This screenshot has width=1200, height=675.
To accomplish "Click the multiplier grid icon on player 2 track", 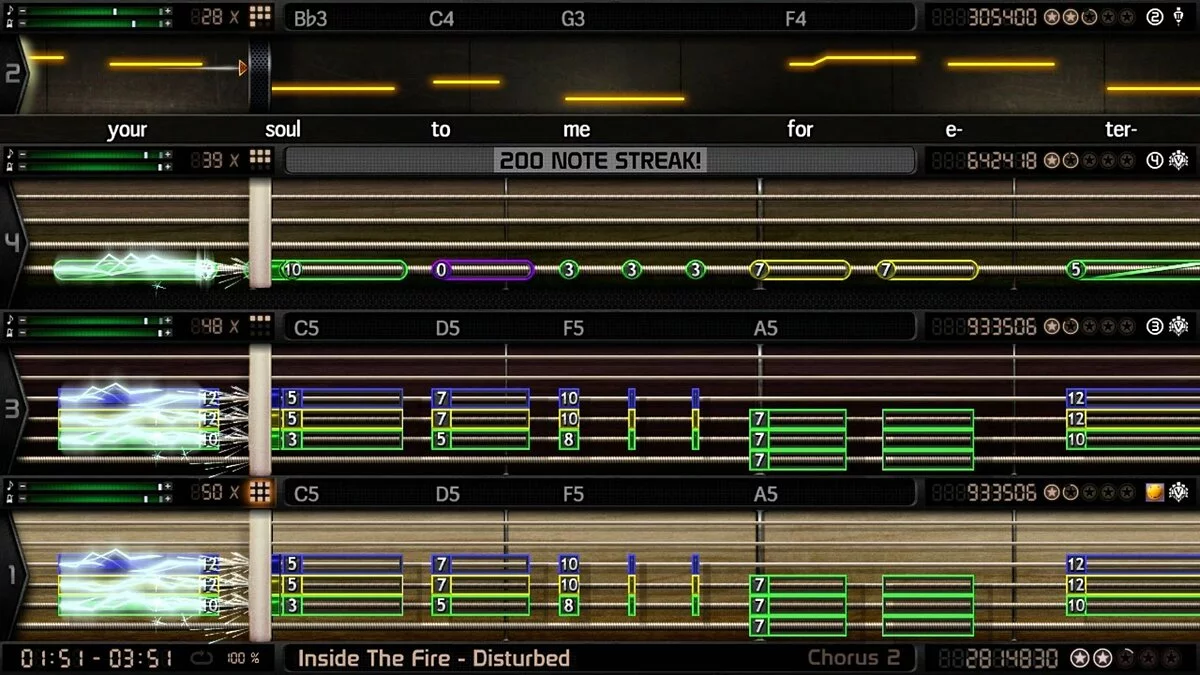I will click(x=260, y=17).
